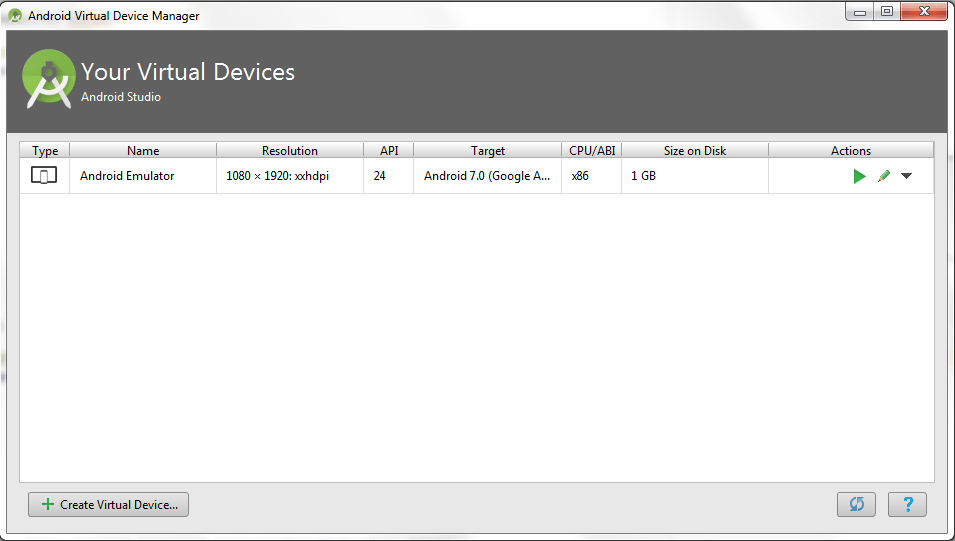This screenshot has width=955, height=541.
Task: Open the actions dropdown arrow for Android Emulator
Action: pyautogui.click(x=906, y=176)
